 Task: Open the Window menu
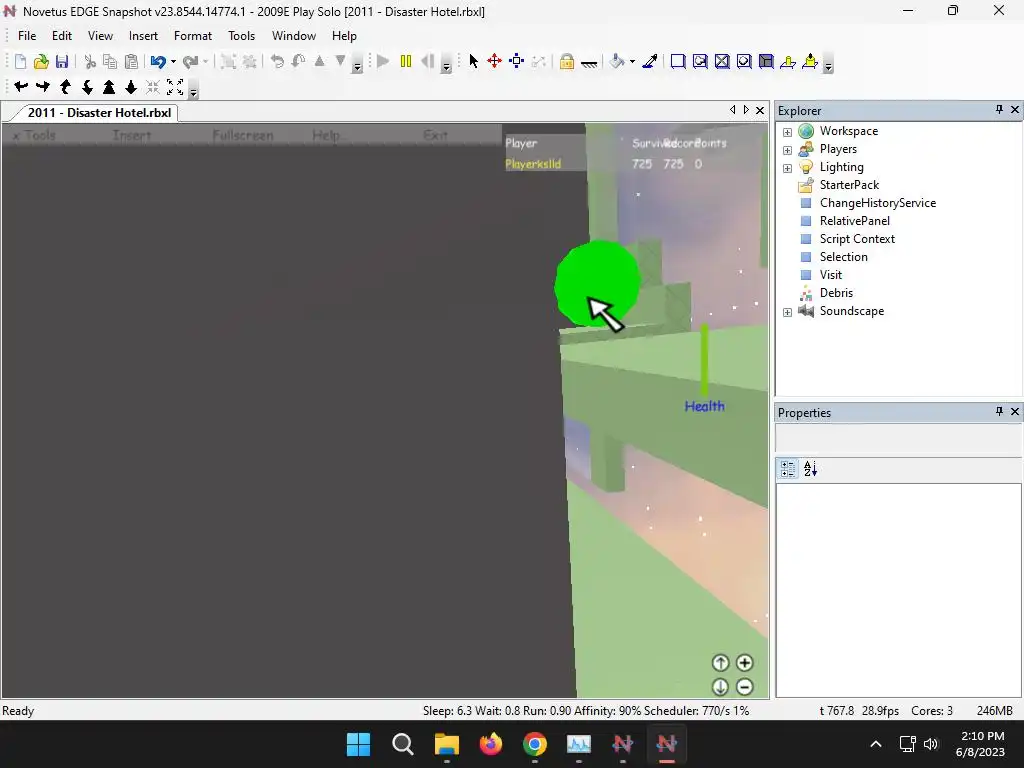294,36
